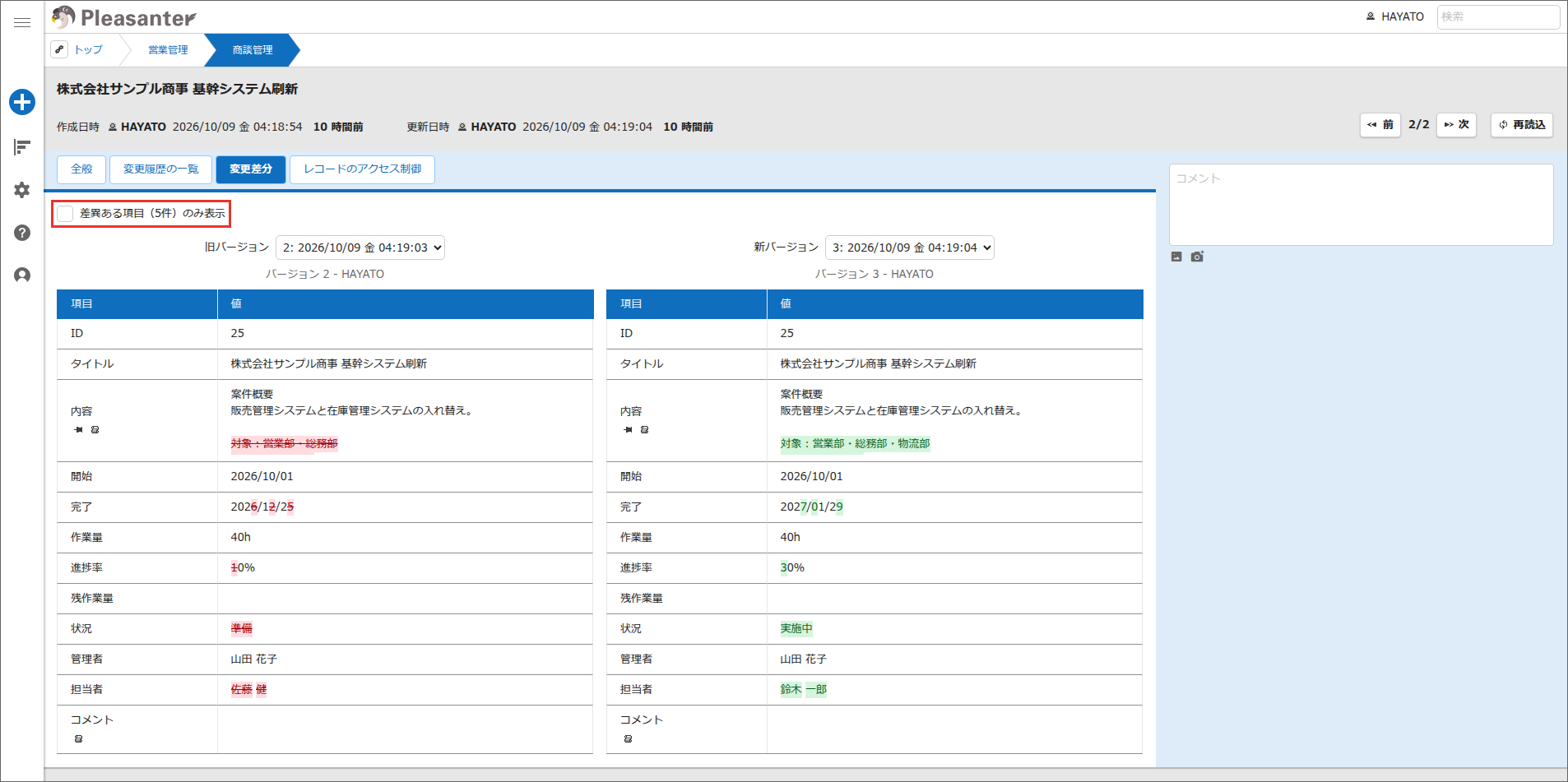Click the image insert icon under comment box
Viewport: 1568px width, 782px height.
coord(1176,257)
